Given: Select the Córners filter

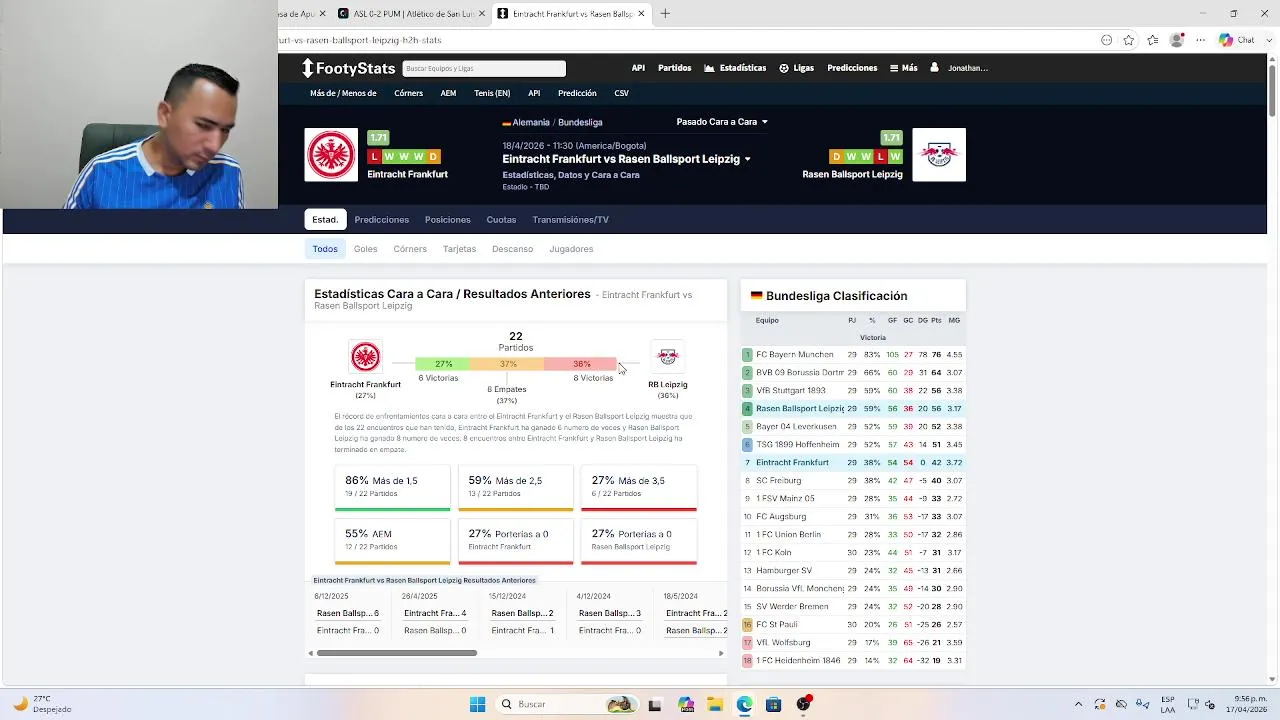Looking at the screenshot, I should tap(410, 249).
